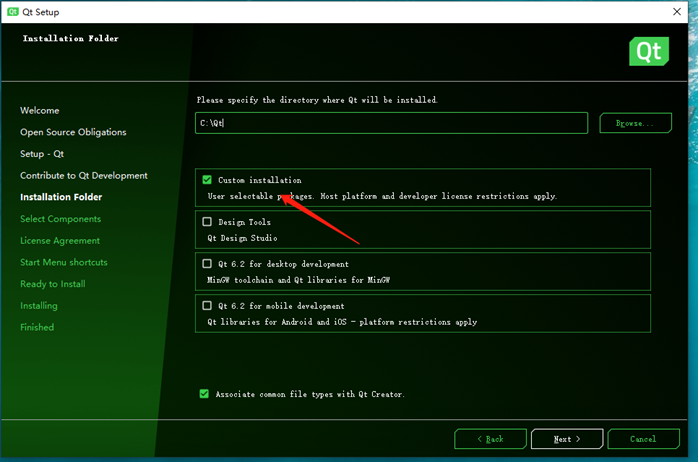Click the Custom installation label

(260, 180)
